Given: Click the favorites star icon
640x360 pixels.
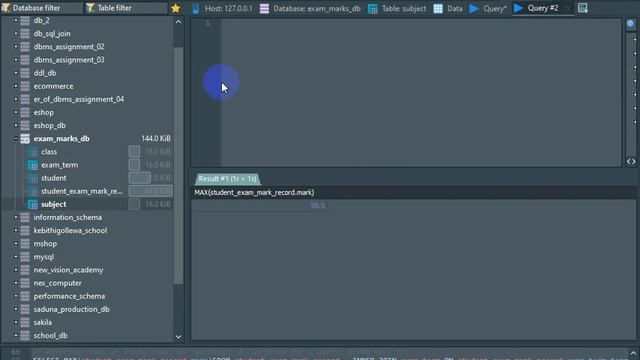Looking at the screenshot, I should (176, 8).
